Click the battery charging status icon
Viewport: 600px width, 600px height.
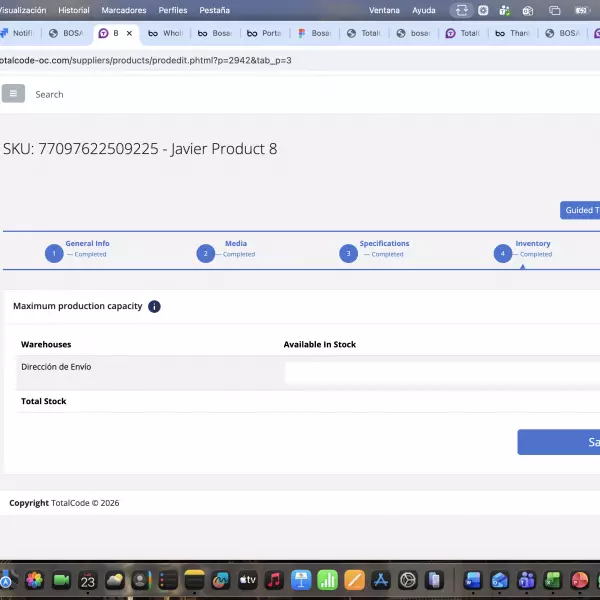[x=582, y=10]
